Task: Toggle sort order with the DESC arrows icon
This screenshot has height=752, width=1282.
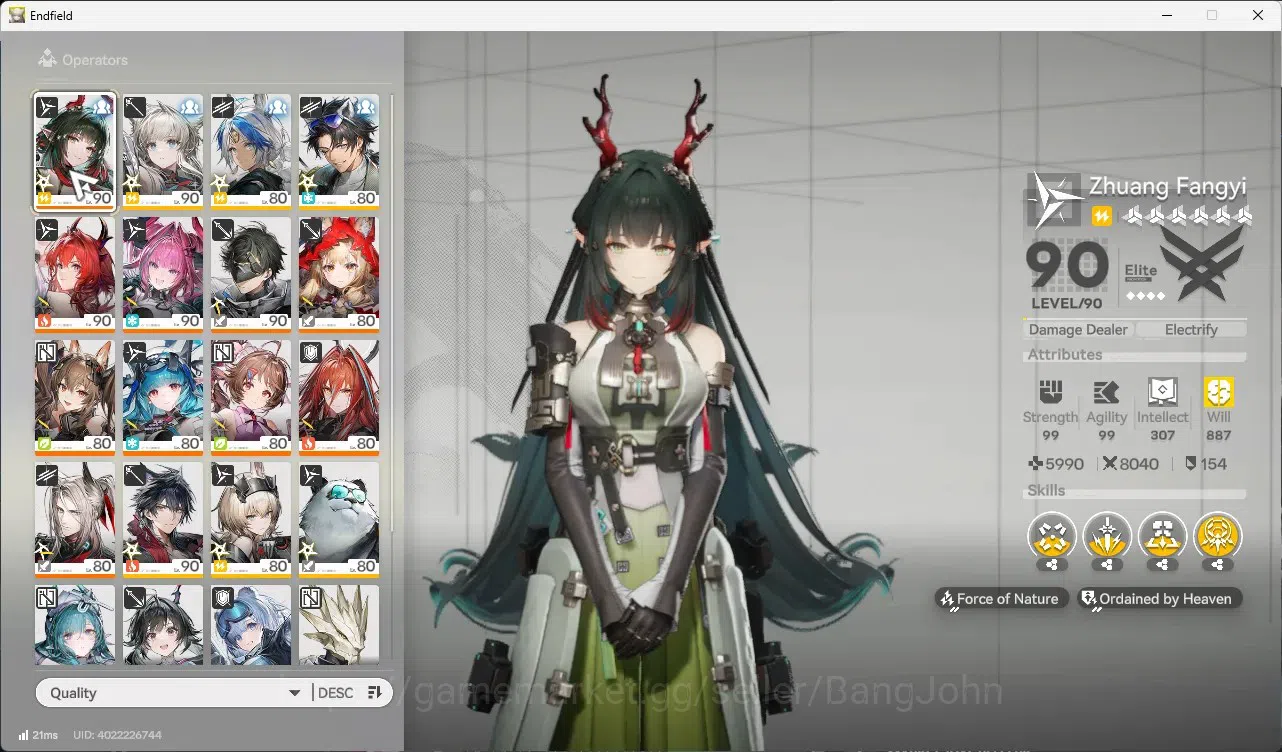Action: click(375, 693)
